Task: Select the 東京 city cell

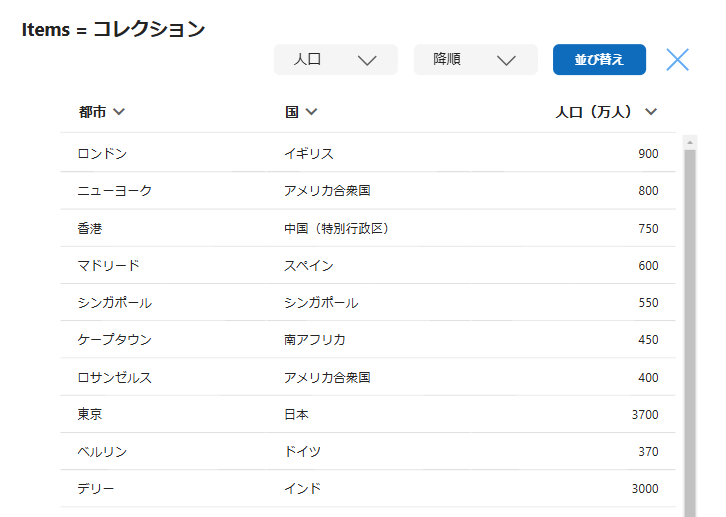Action: tap(90, 414)
